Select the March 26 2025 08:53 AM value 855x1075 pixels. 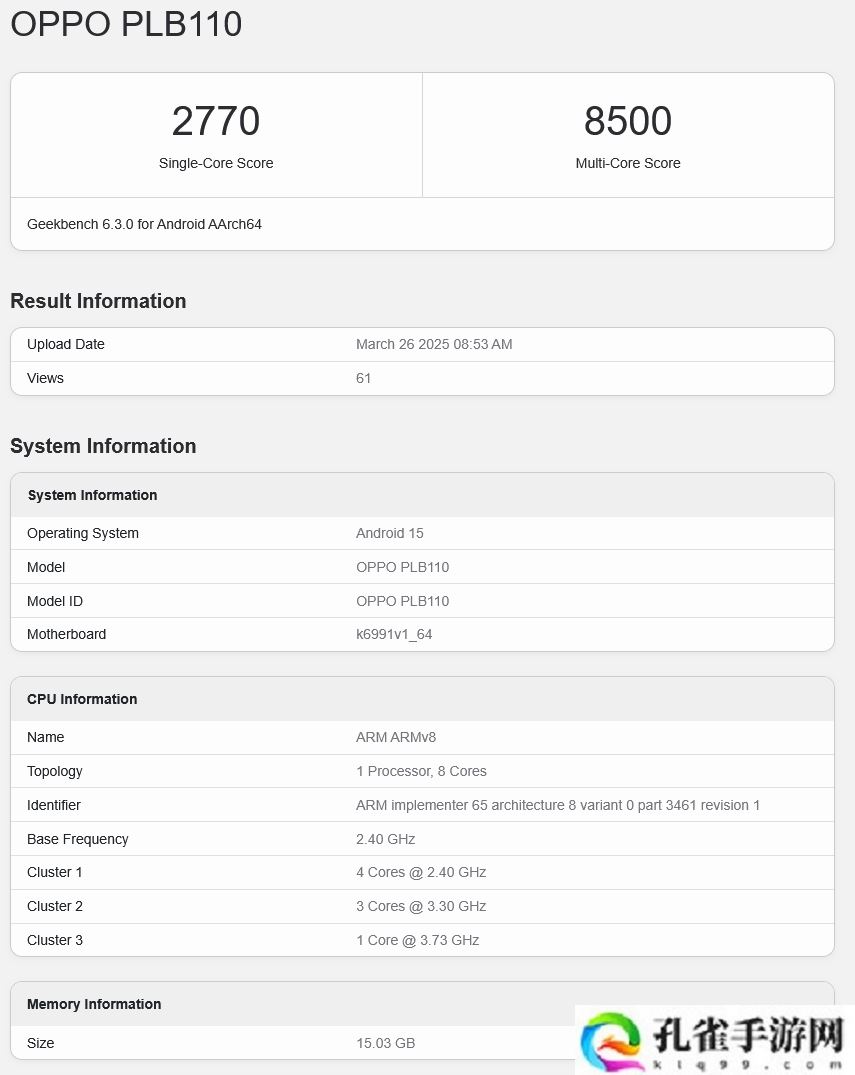434,344
